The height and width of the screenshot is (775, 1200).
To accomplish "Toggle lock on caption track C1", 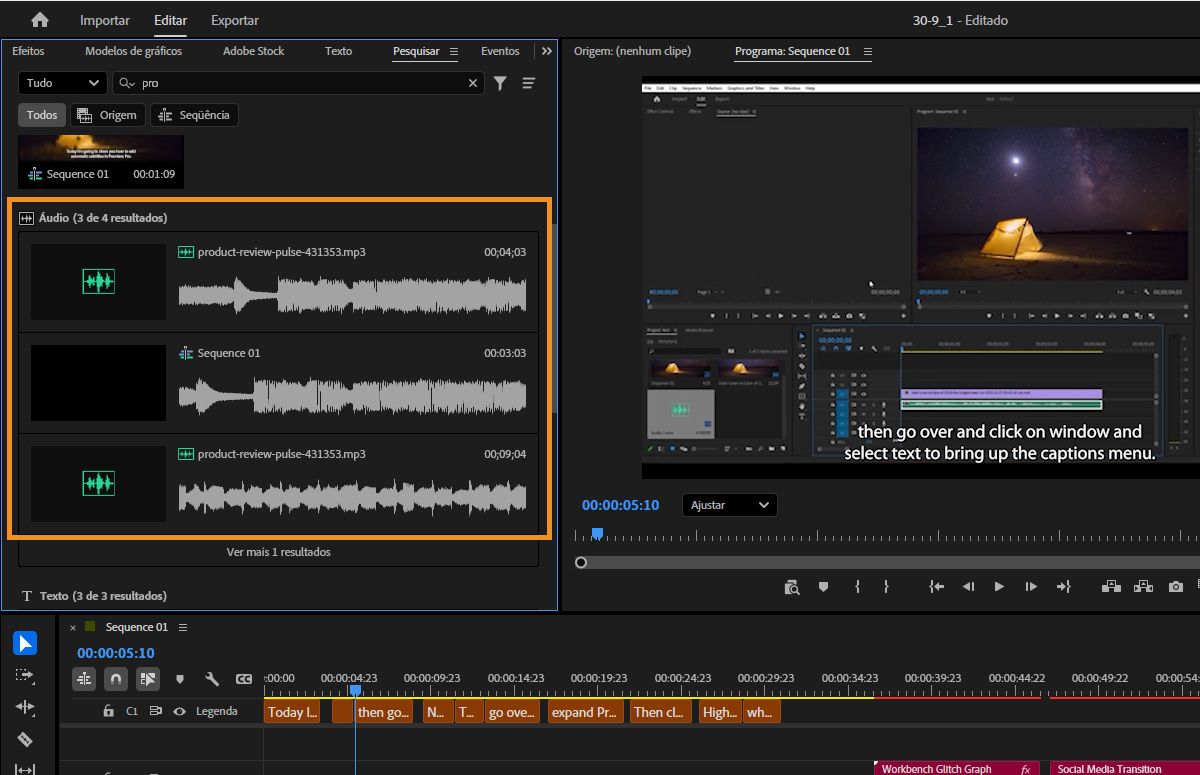I will click(108, 712).
